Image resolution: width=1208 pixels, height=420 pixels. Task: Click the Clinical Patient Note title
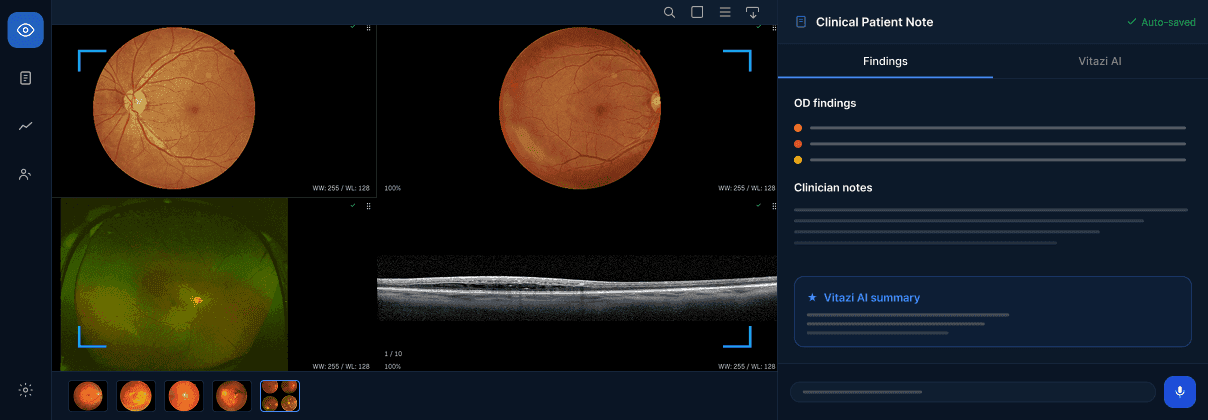875,22
